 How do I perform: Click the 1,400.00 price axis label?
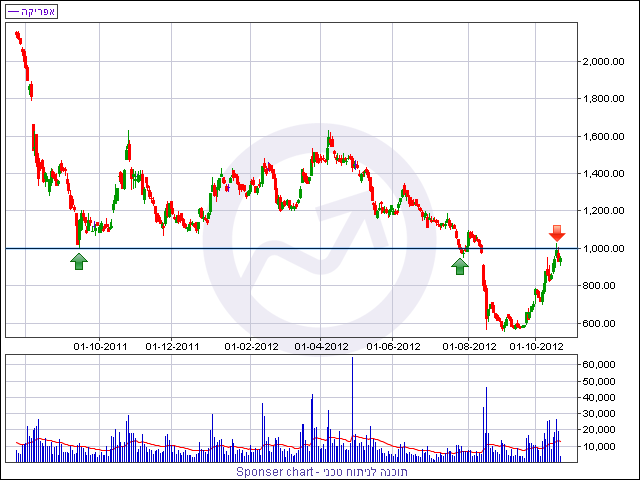[604, 173]
